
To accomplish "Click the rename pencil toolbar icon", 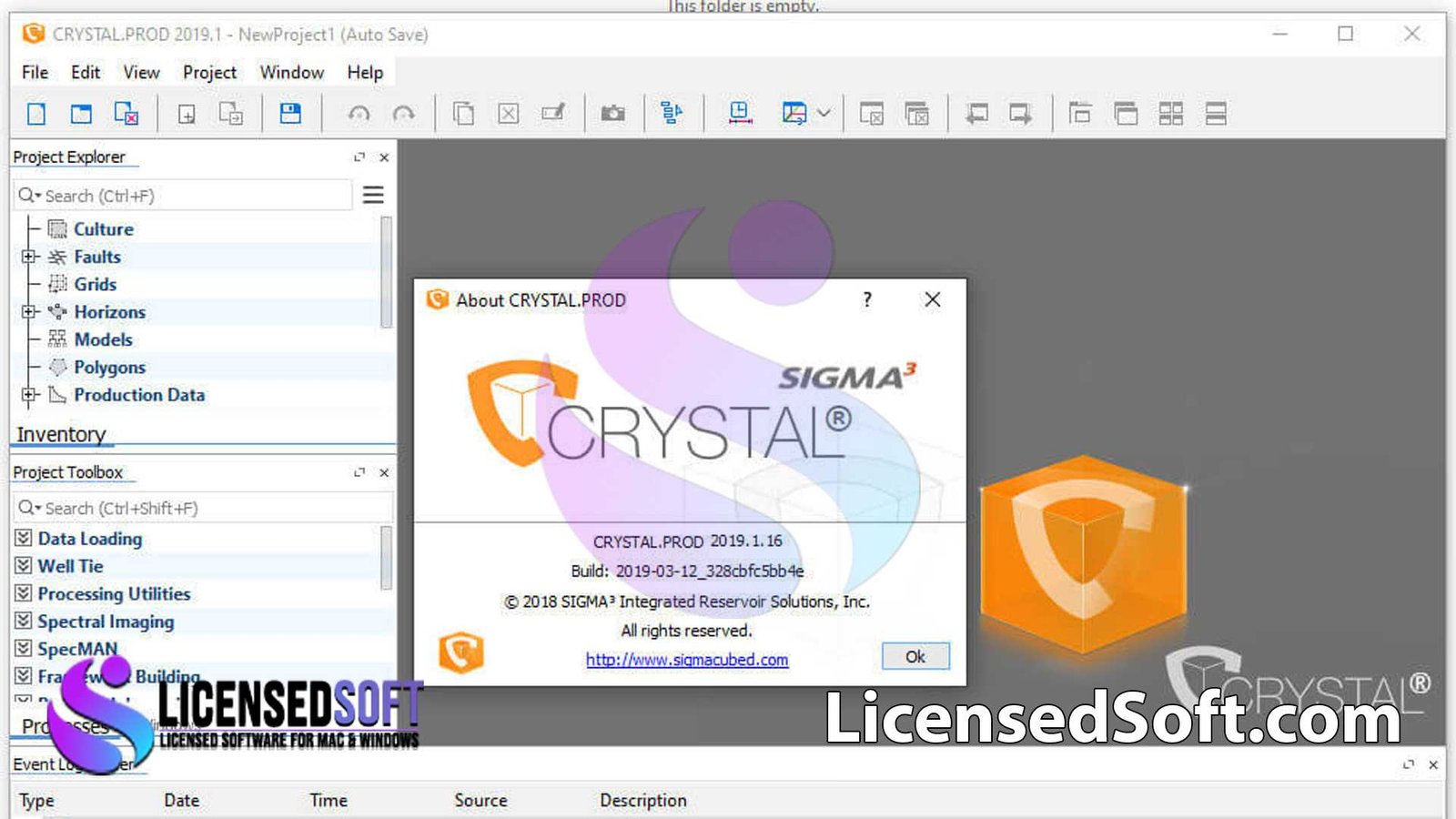I will click(553, 114).
